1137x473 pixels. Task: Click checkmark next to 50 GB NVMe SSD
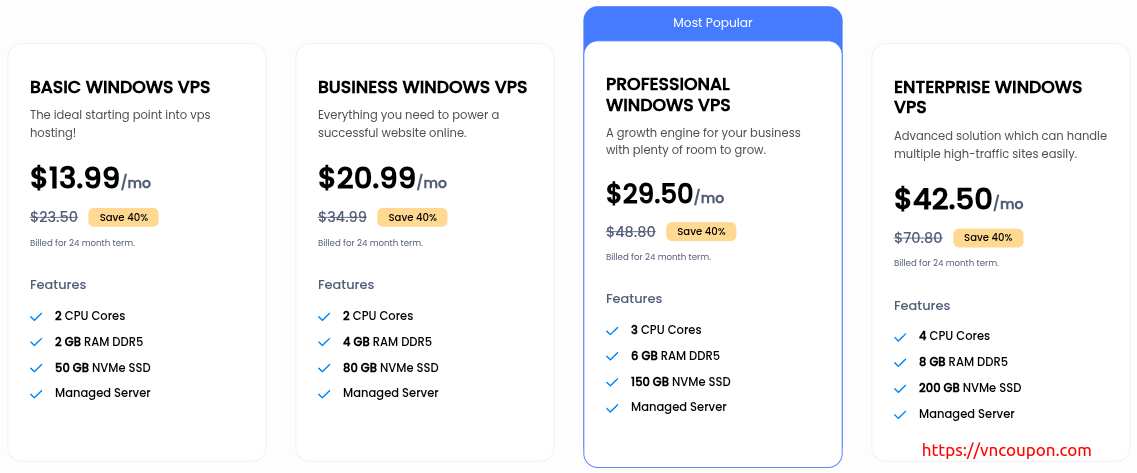36,369
